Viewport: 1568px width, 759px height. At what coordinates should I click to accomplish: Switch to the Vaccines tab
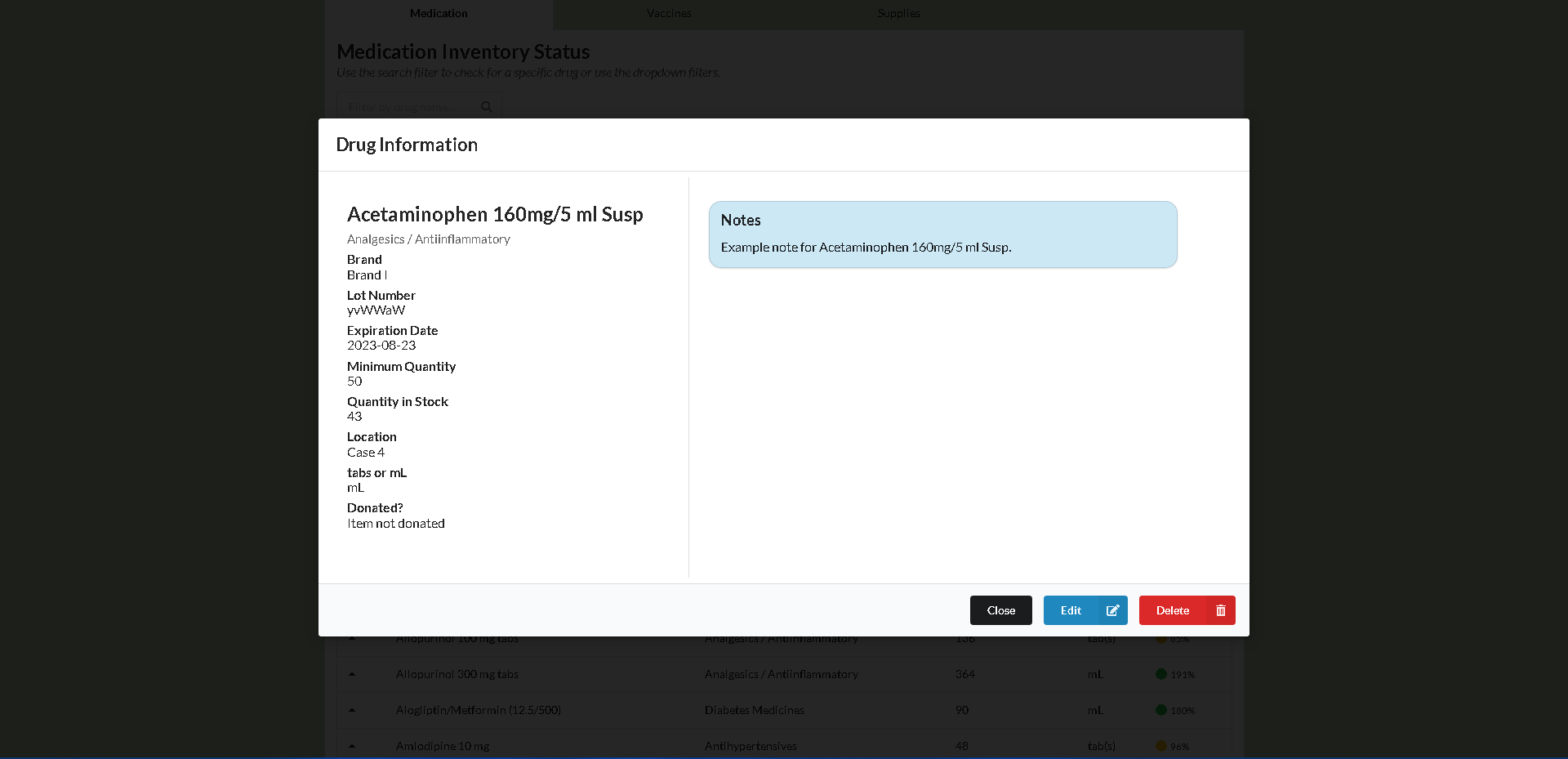coord(669,13)
